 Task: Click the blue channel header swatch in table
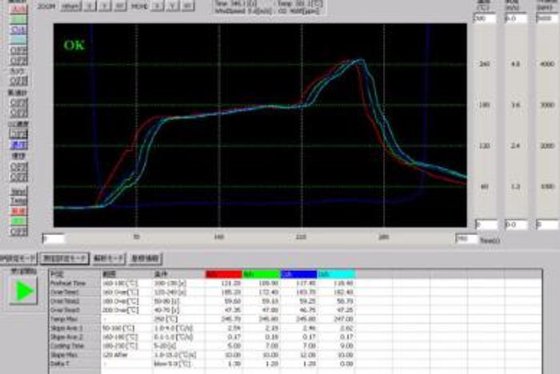[299, 274]
